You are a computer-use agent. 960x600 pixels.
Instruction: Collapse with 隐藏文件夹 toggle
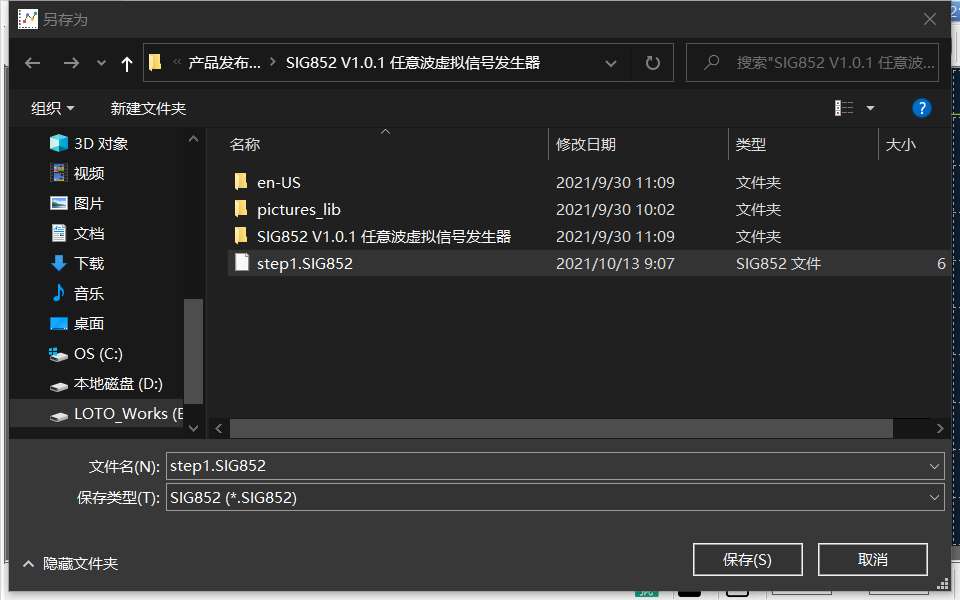70,563
